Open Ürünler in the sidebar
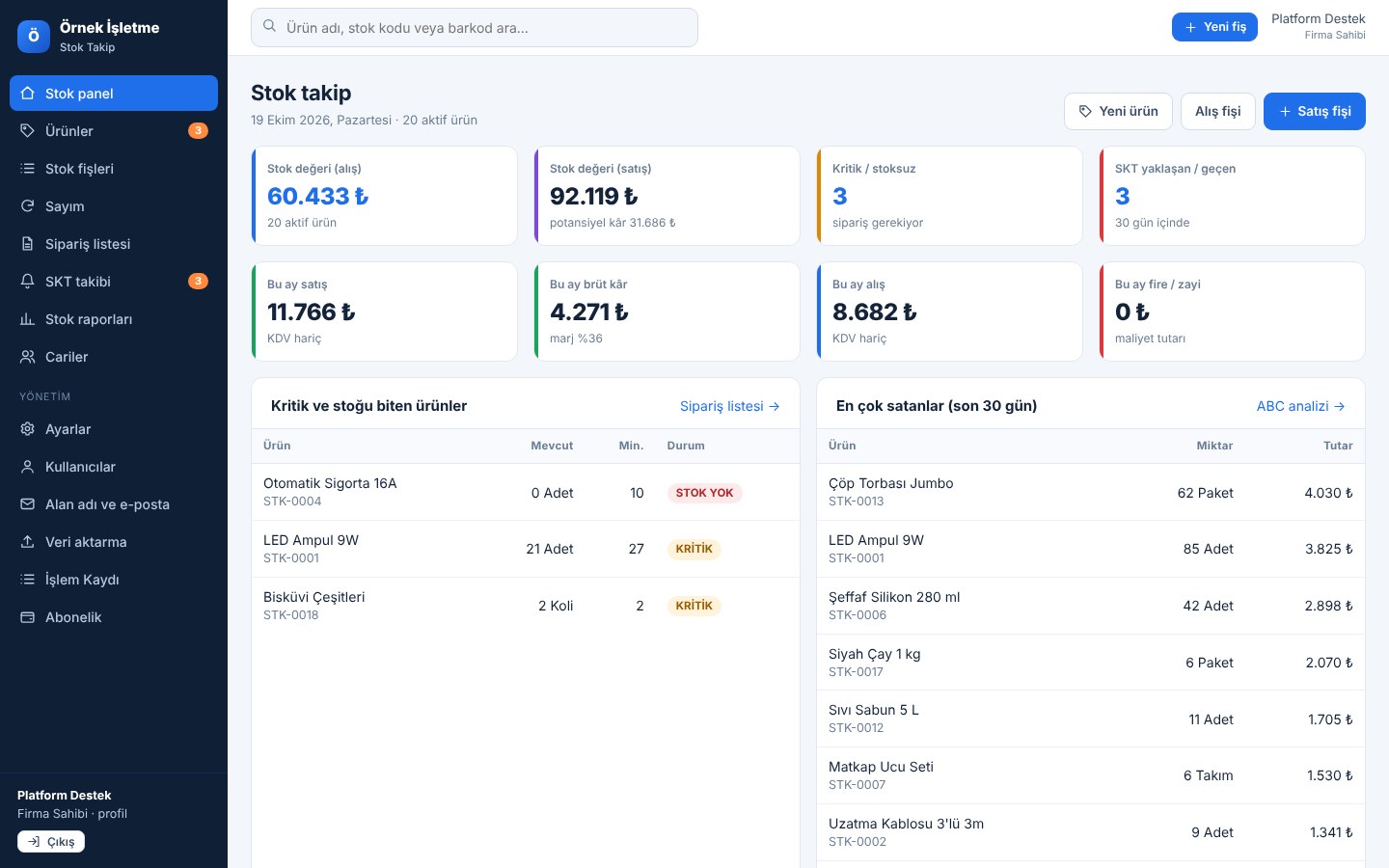Screen dimensions: 1389x868 click(114, 131)
